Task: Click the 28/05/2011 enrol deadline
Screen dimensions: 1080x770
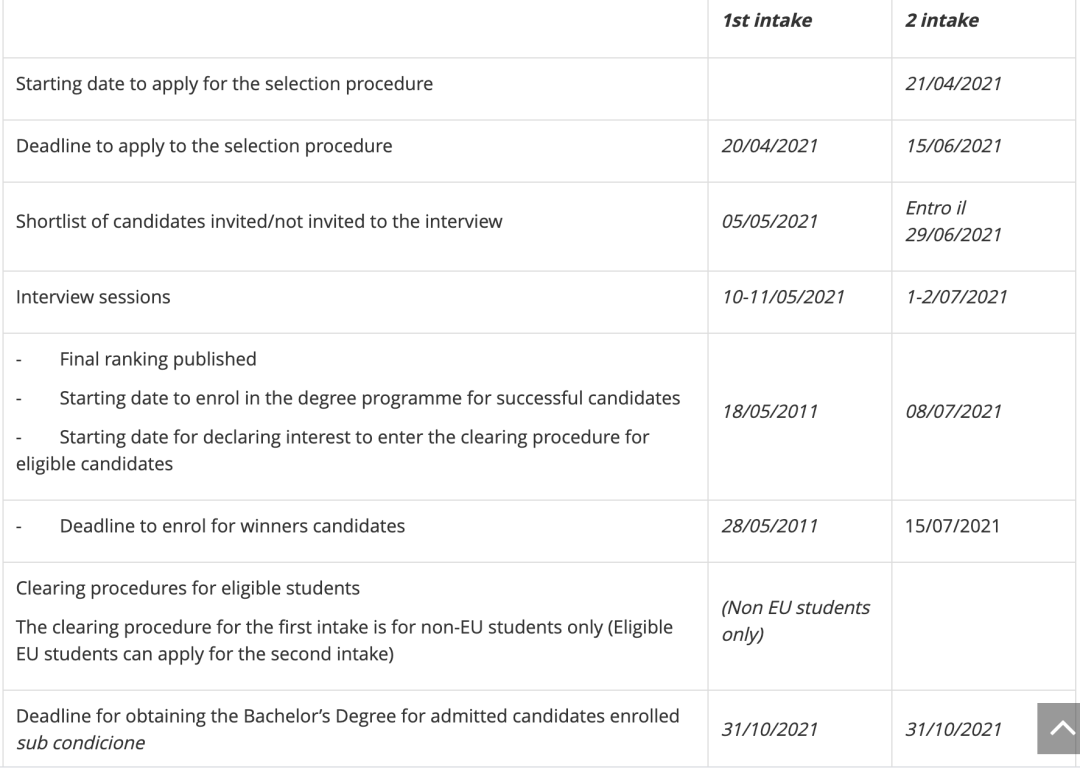Action: click(769, 526)
